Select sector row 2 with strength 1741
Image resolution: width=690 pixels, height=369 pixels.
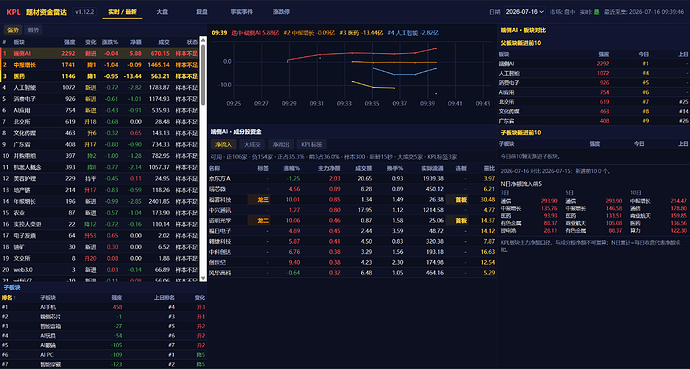[100, 65]
